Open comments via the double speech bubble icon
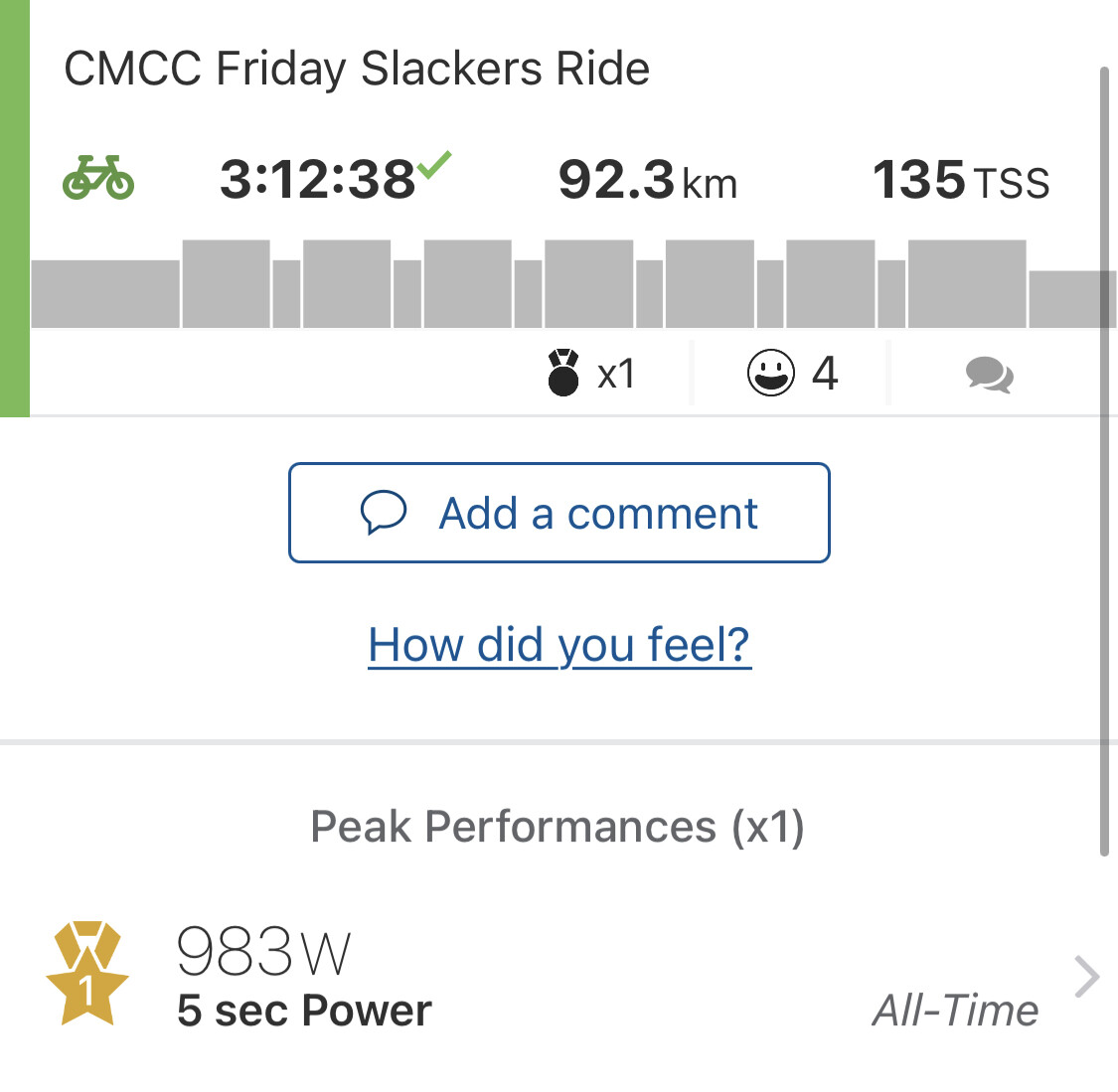This screenshot has height=1092, width=1118. click(x=989, y=375)
